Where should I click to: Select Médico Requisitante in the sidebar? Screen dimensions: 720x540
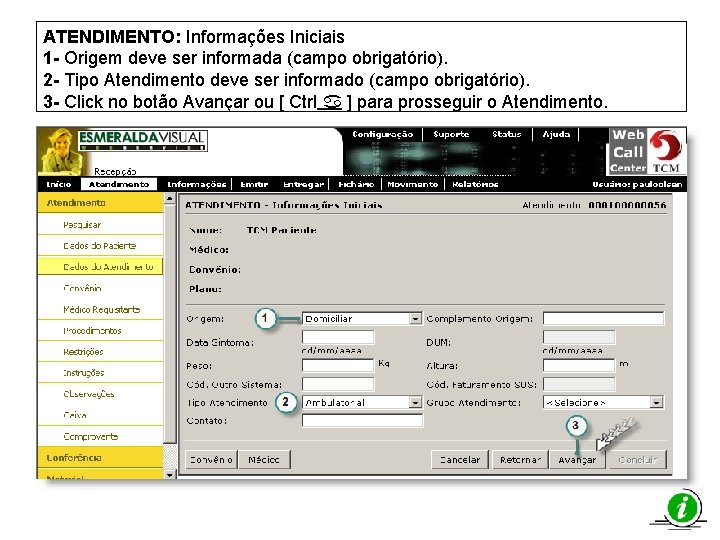point(101,309)
